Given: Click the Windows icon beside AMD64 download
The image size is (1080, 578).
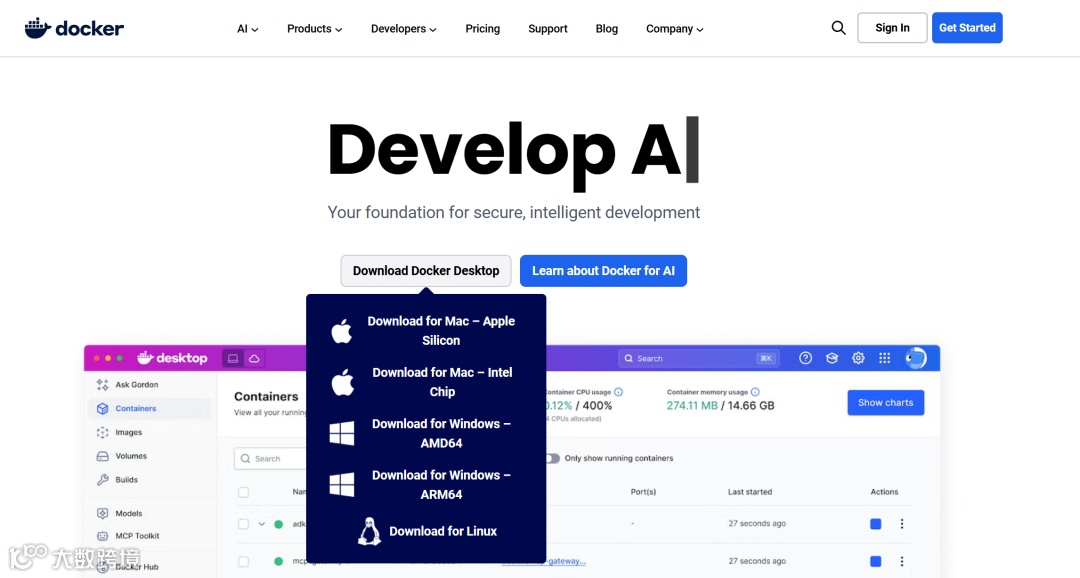Looking at the screenshot, I should (x=342, y=433).
